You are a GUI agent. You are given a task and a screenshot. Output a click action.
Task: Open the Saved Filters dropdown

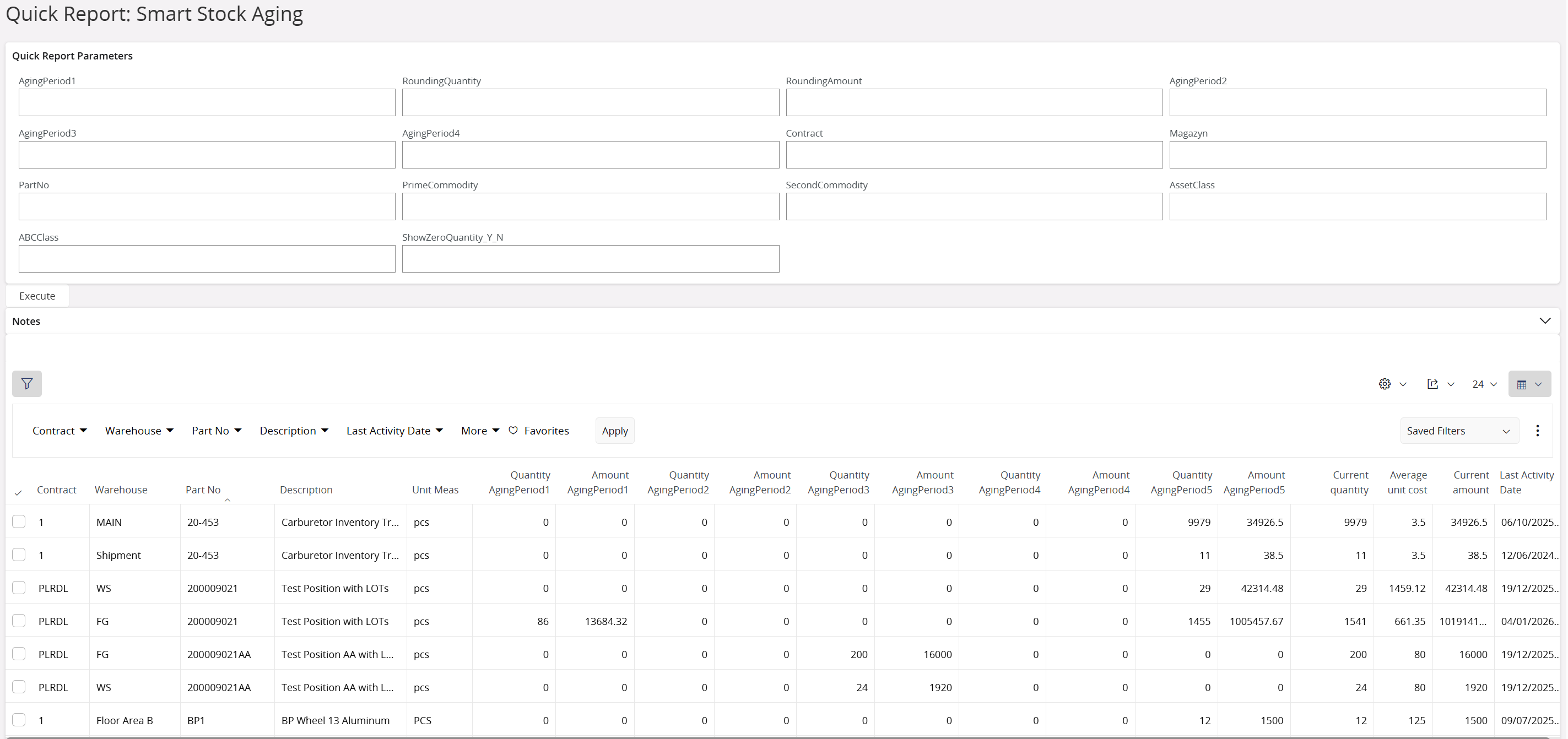coord(1459,431)
